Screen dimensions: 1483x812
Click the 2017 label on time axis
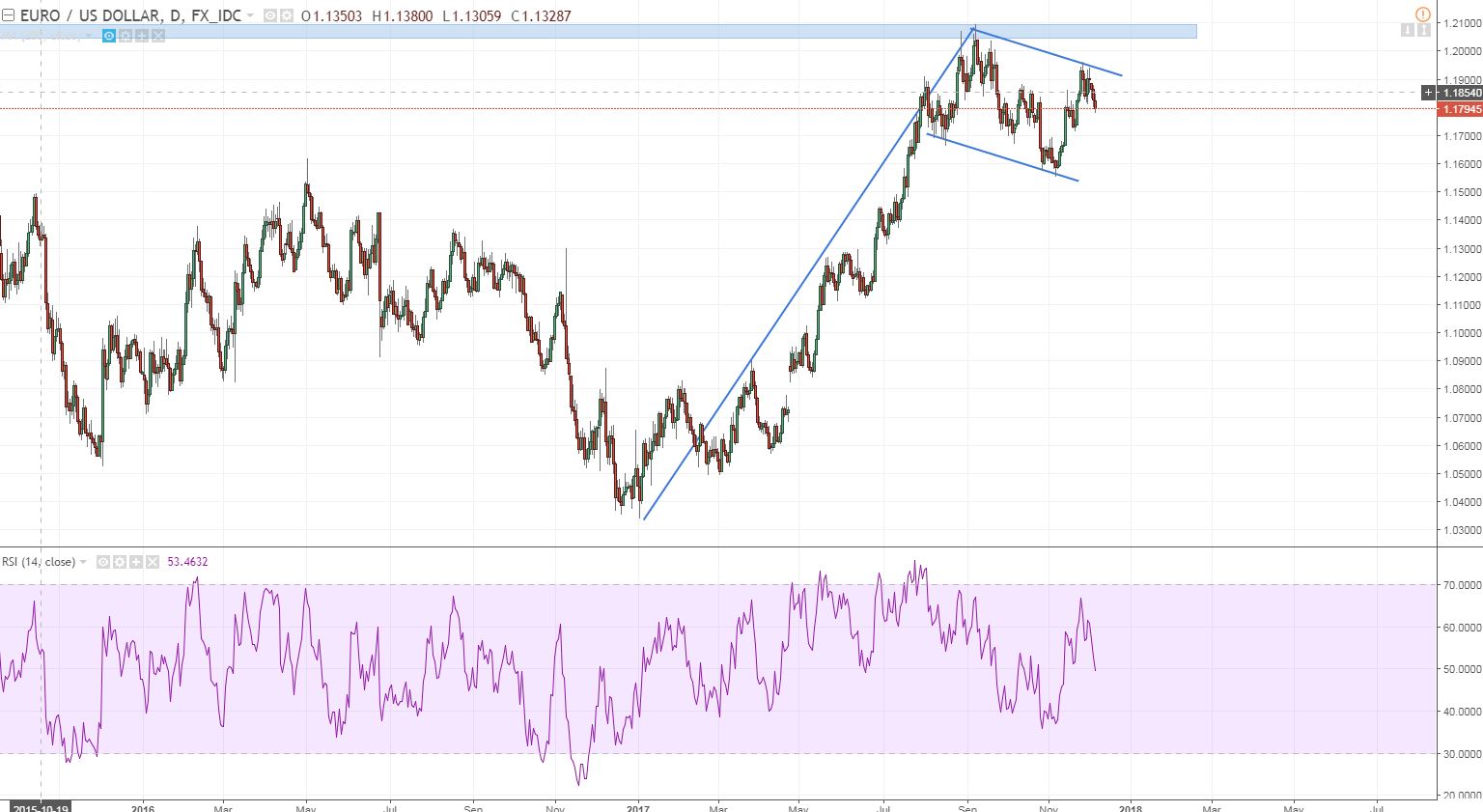coord(638,808)
